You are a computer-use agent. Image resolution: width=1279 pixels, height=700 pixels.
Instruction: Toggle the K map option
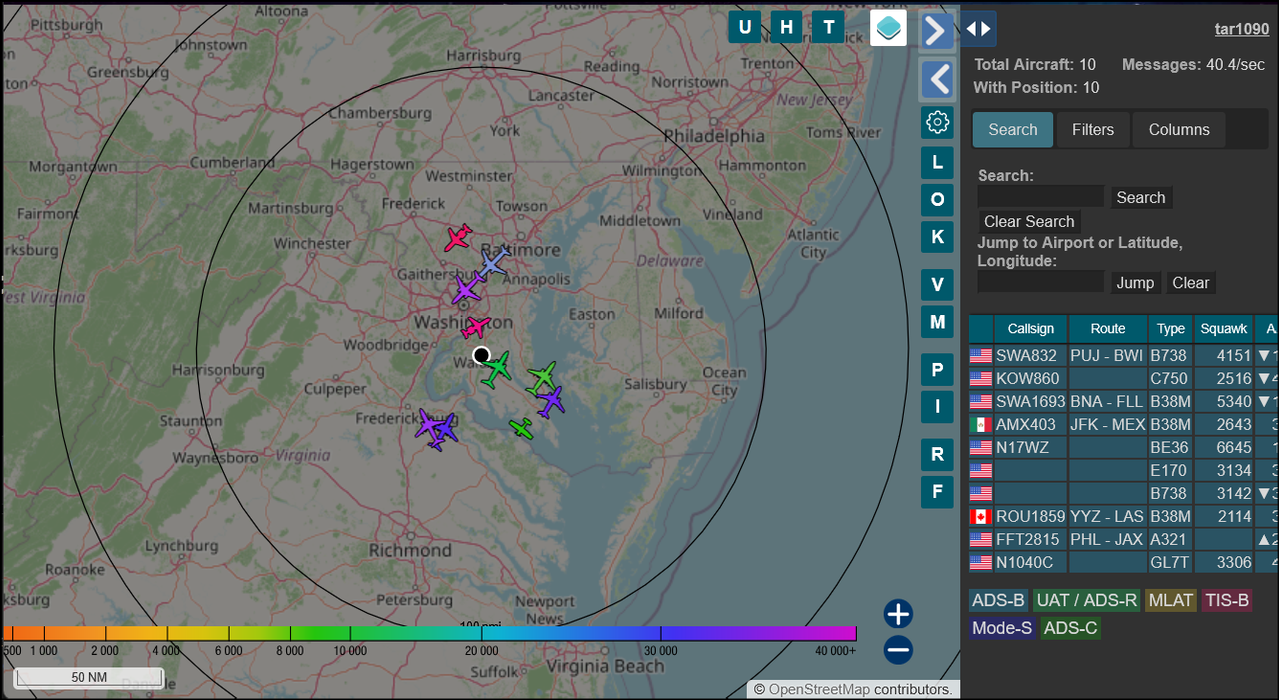point(937,237)
